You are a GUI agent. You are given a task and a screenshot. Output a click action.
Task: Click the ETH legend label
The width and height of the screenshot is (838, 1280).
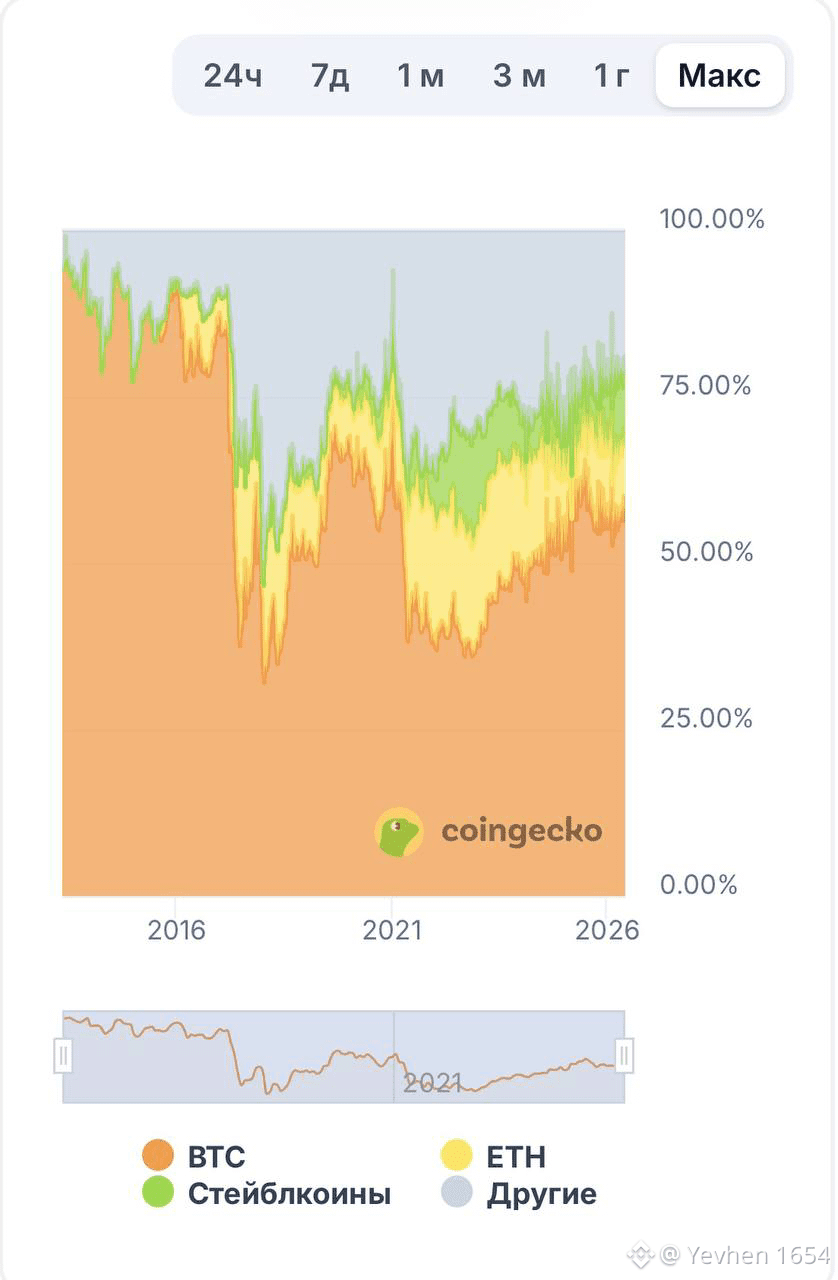pyautogui.click(x=516, y=1156)
